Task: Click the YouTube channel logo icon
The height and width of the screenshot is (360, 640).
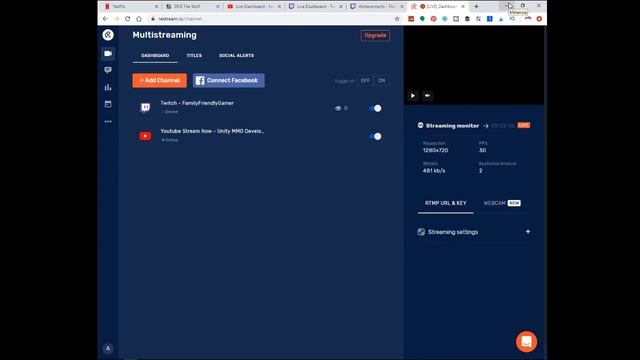Action: click(145, 136)
